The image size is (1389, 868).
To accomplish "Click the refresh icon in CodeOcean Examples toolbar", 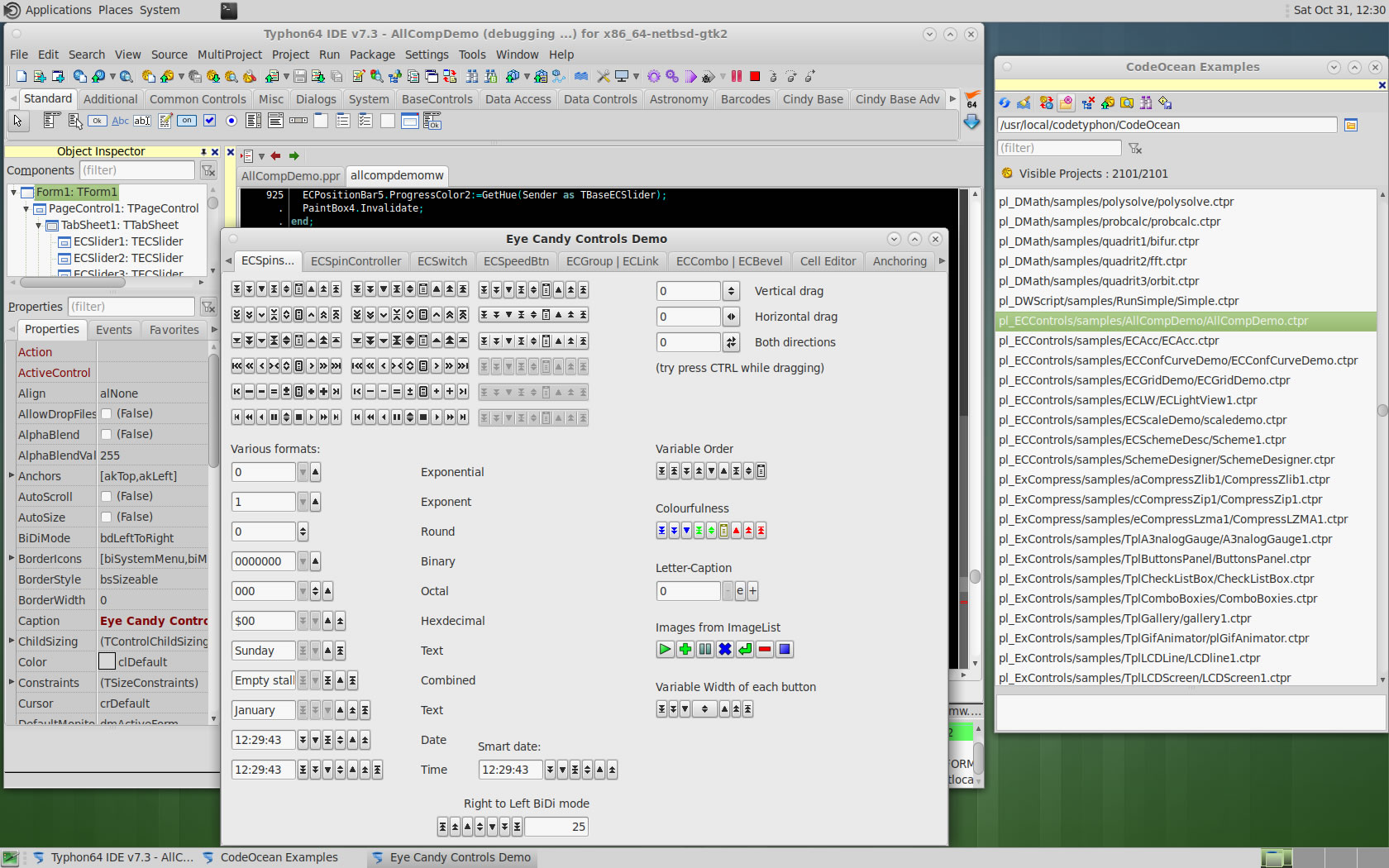I will (x=1004, y=103).
